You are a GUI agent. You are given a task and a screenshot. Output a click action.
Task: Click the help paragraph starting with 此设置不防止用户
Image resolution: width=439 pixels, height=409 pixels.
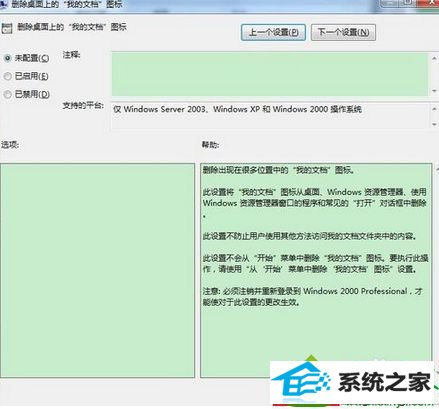click(310, 236)
